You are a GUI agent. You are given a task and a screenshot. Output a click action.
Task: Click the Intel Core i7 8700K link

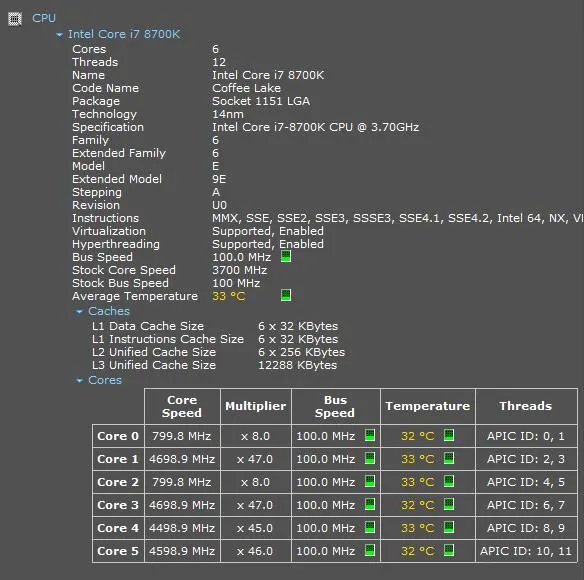pyautogui.click(x=124, y=34)
